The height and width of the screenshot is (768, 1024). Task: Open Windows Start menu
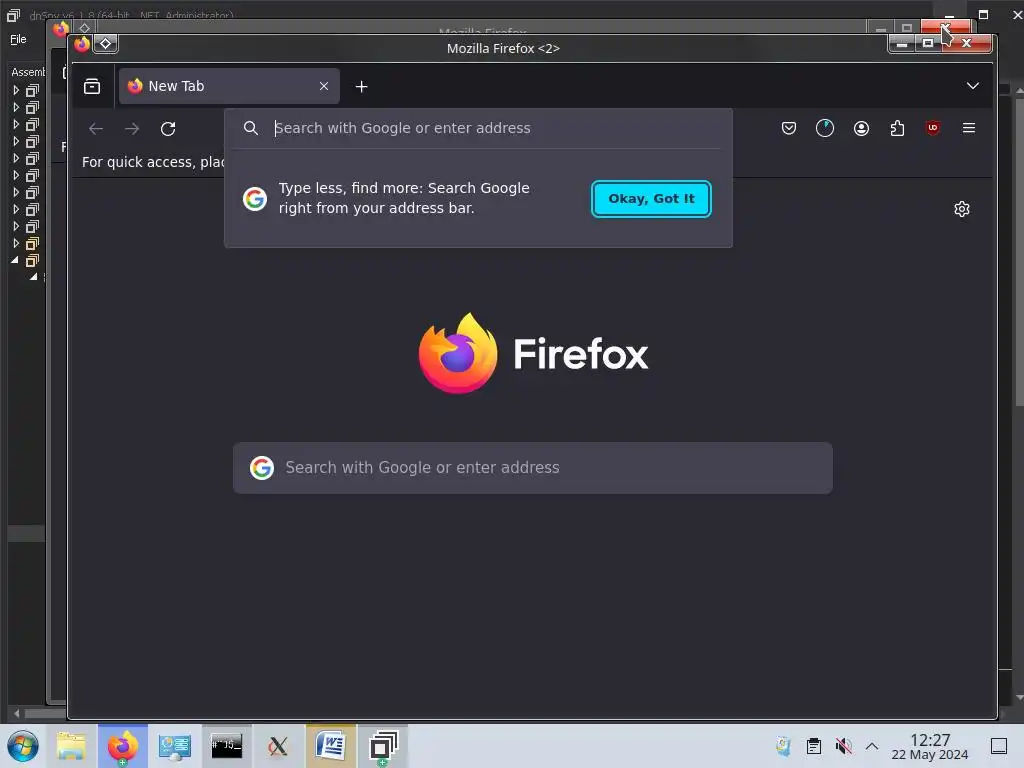23,746
